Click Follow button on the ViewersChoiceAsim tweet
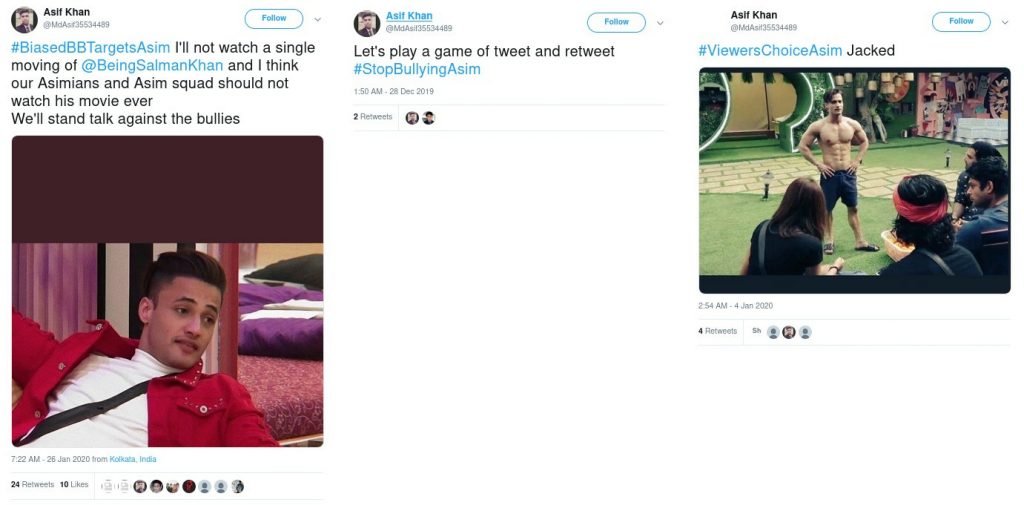Image resolution: width=1024 pixels, height=505 pixels. point(961,22)
